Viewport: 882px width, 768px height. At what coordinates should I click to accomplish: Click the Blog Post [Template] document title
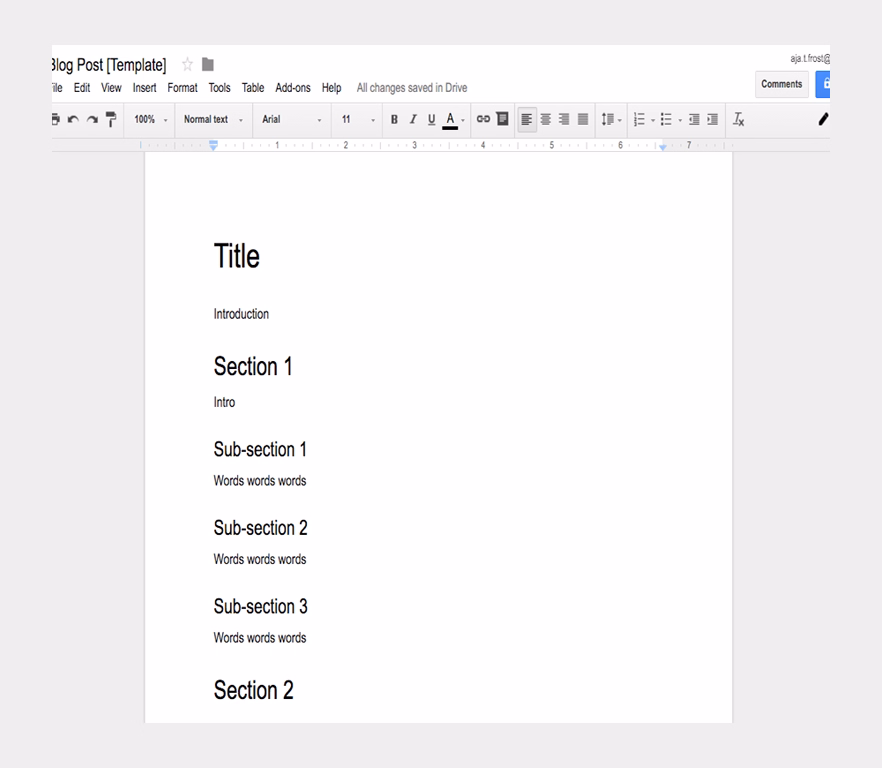tap(109, 65)
